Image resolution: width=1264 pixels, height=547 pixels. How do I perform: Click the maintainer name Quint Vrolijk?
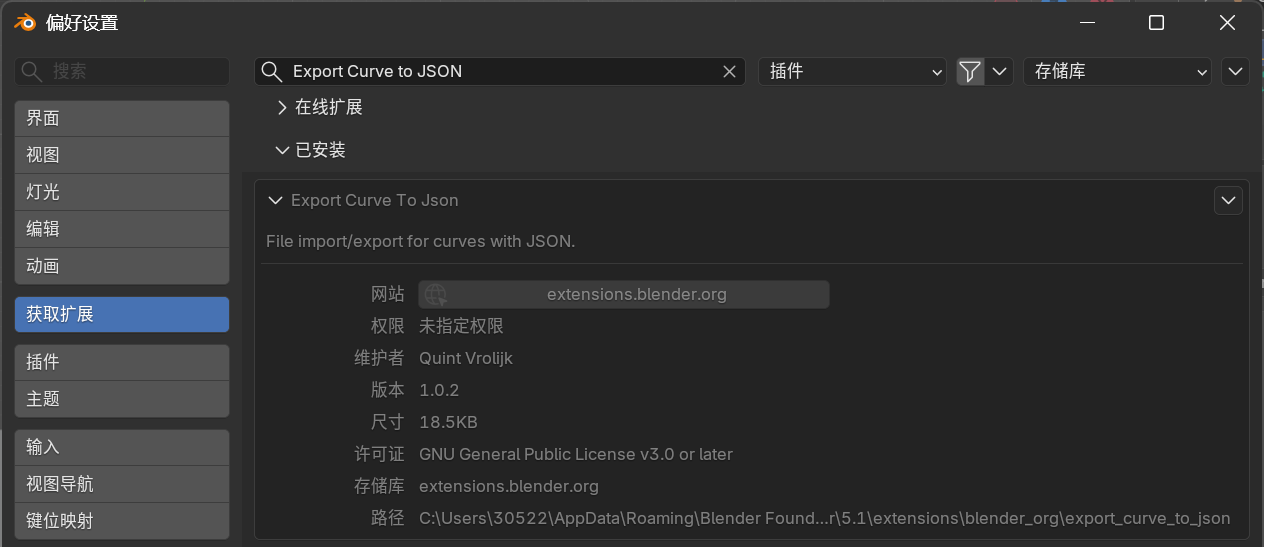click(466, 358)
